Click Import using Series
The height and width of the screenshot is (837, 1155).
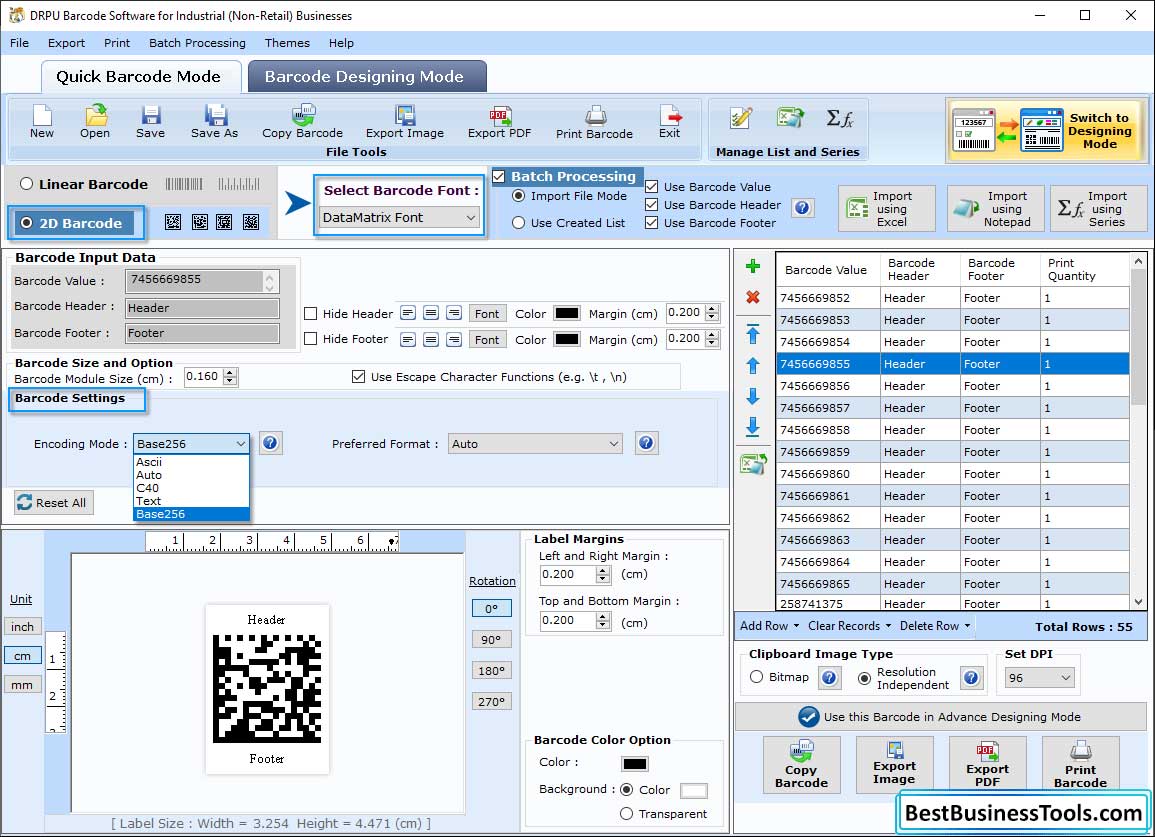point(1098,209)
